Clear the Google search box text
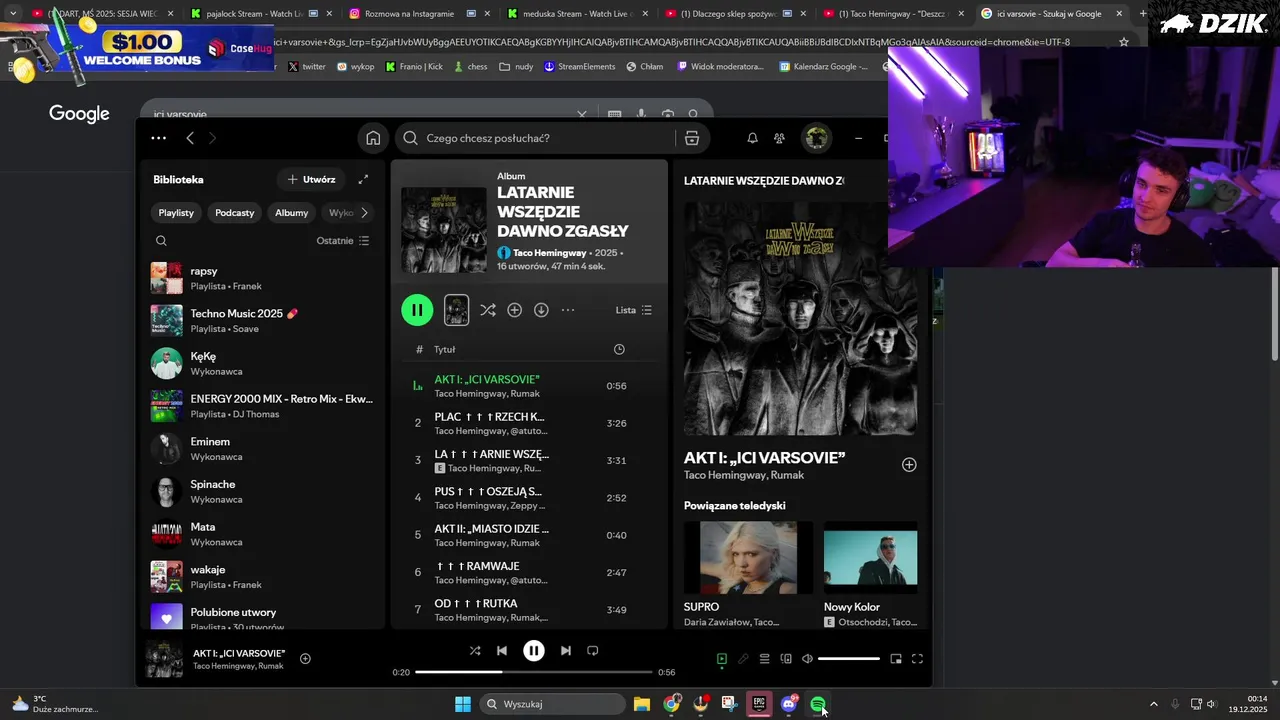The height and width of the screenshot is (720, 1280). (x=582, y=114)
